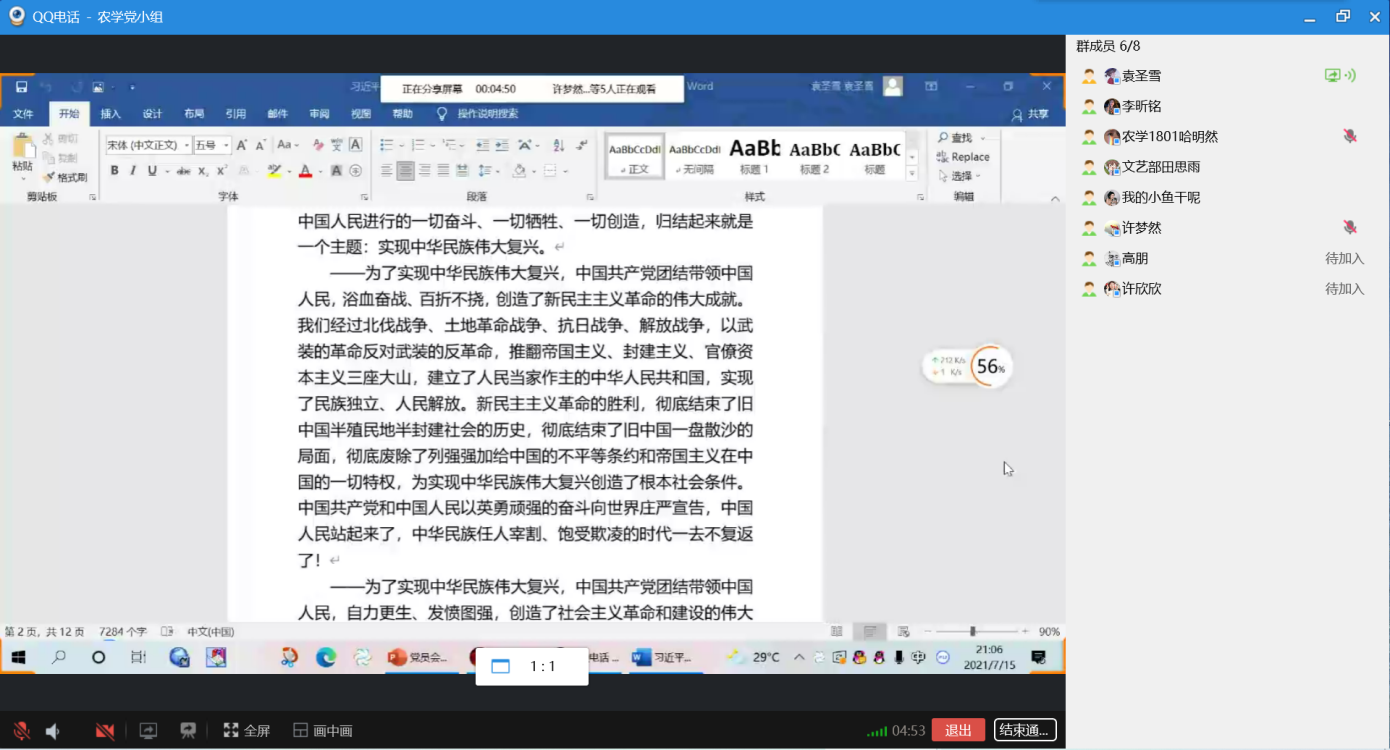1390x750 pixels.
Task: Click the center align paragraph icon
Action: 405,171
